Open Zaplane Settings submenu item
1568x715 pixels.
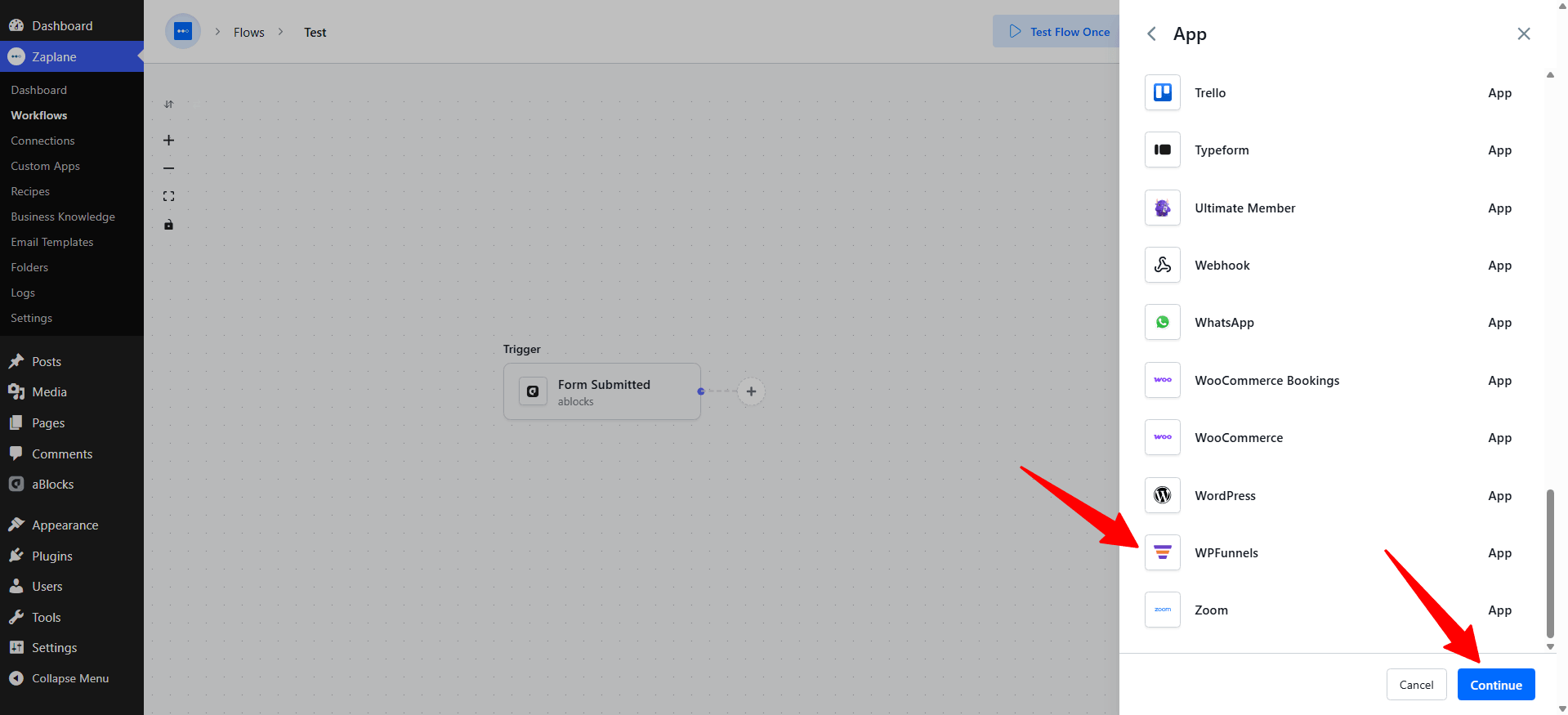pos(31,318)
